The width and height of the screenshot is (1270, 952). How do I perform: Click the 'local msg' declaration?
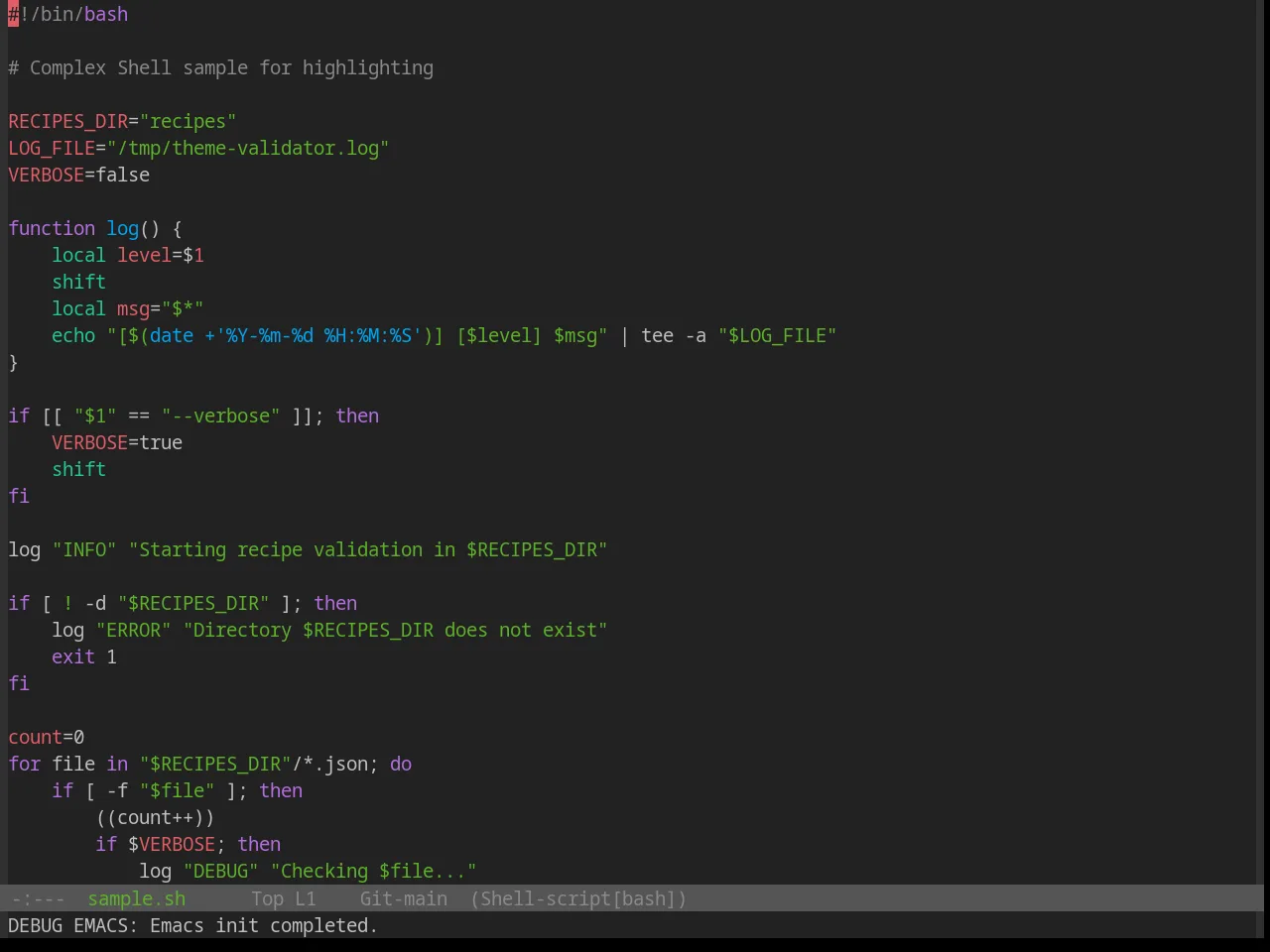pos(128,308)
